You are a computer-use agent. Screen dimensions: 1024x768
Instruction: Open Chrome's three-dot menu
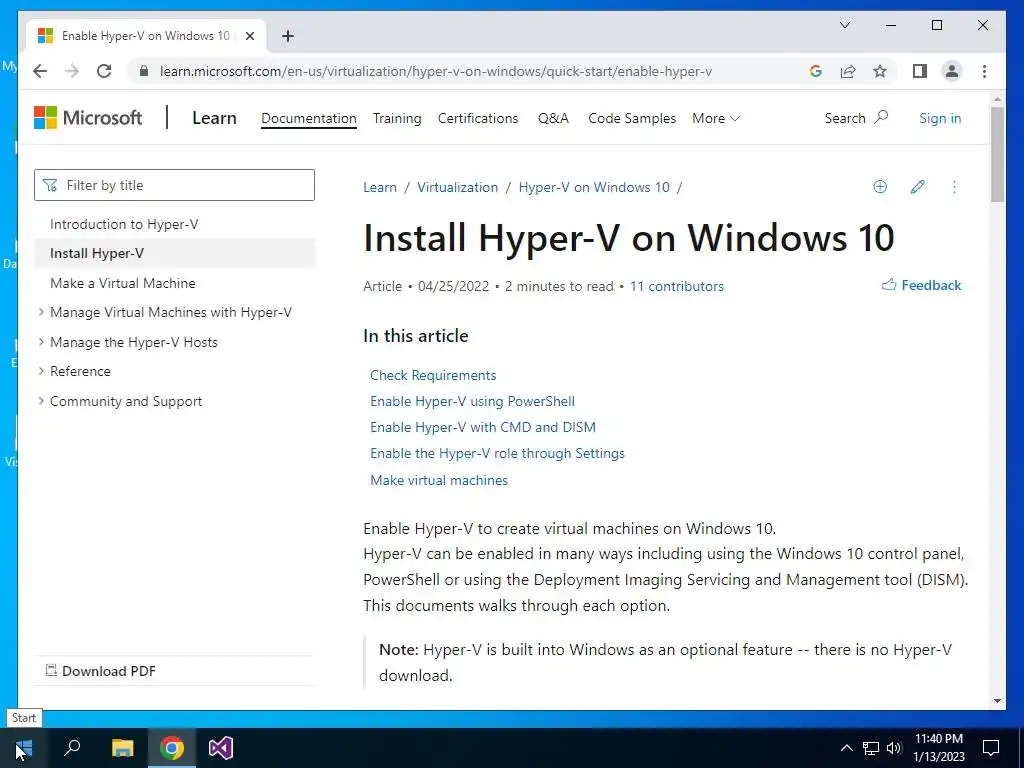pyautogui.click(x=984, y=71)
